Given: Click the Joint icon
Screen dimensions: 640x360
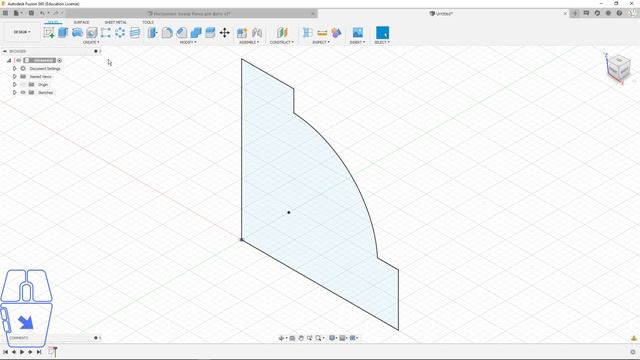Looking at the screenshot, I should coord(257,33).
